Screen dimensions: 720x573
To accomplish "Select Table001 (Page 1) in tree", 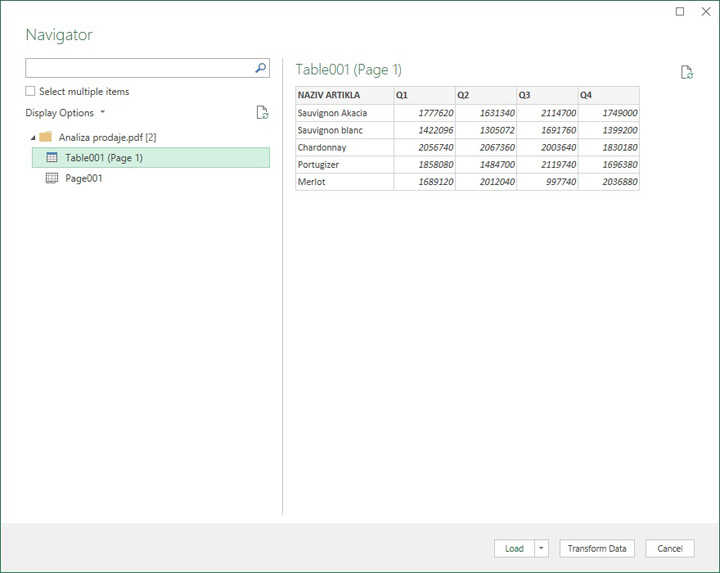I will (151, 157).
